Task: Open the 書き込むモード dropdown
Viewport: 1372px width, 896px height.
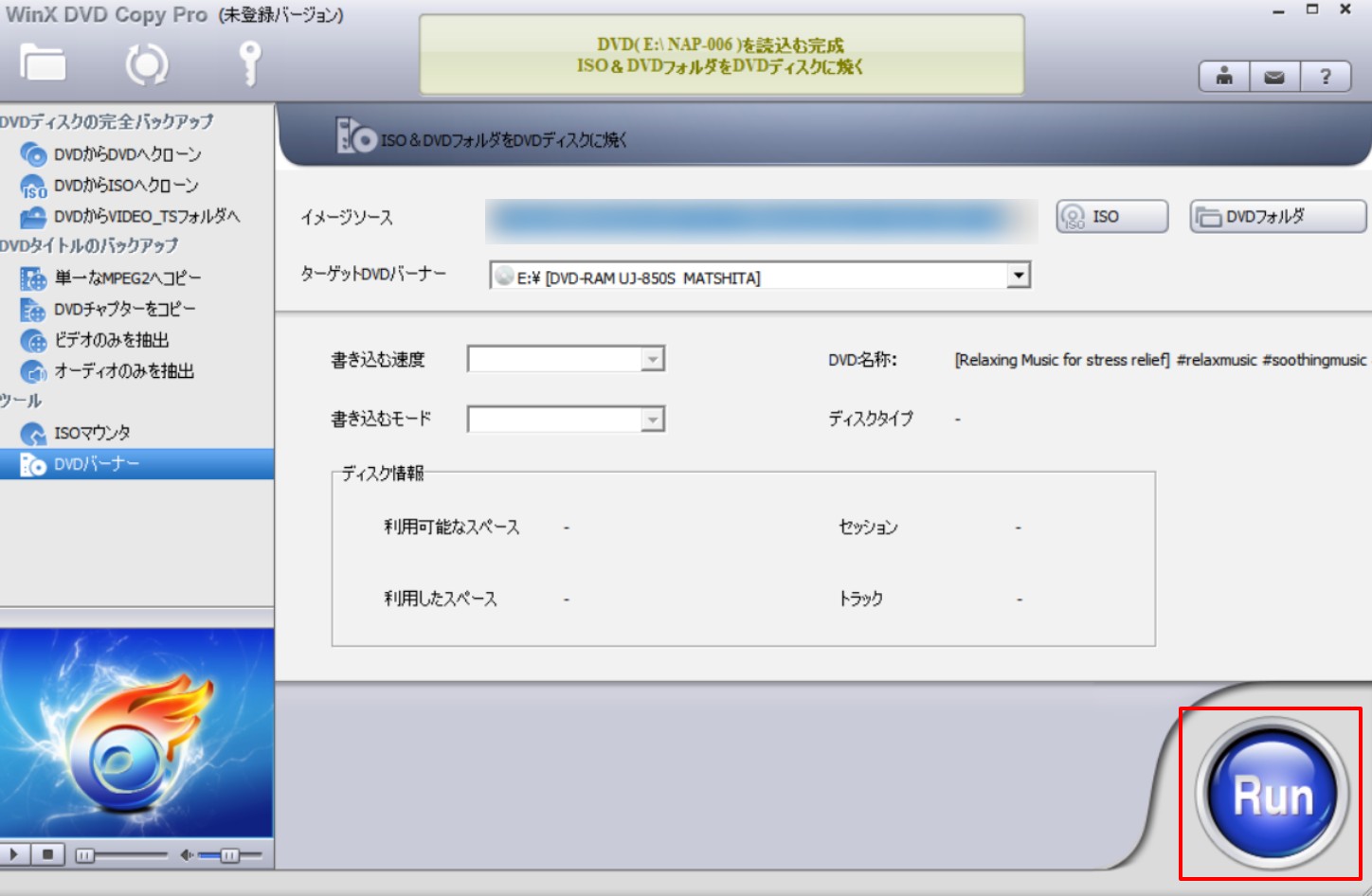Action: 566,419
